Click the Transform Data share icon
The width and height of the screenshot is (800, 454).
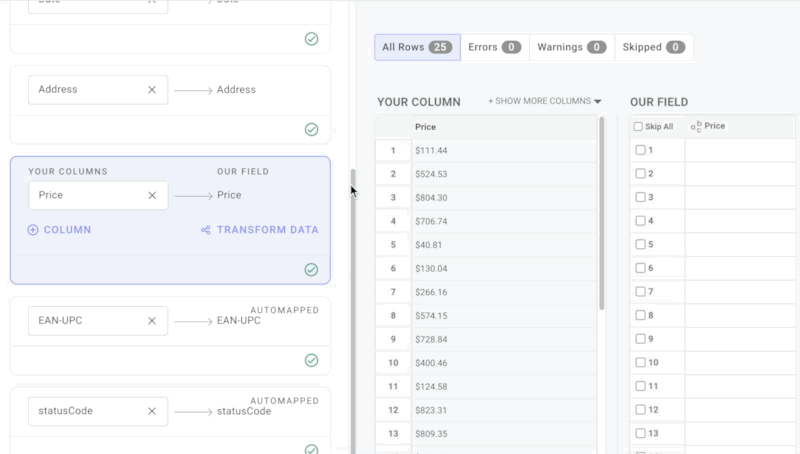click(x=206, y=230)
